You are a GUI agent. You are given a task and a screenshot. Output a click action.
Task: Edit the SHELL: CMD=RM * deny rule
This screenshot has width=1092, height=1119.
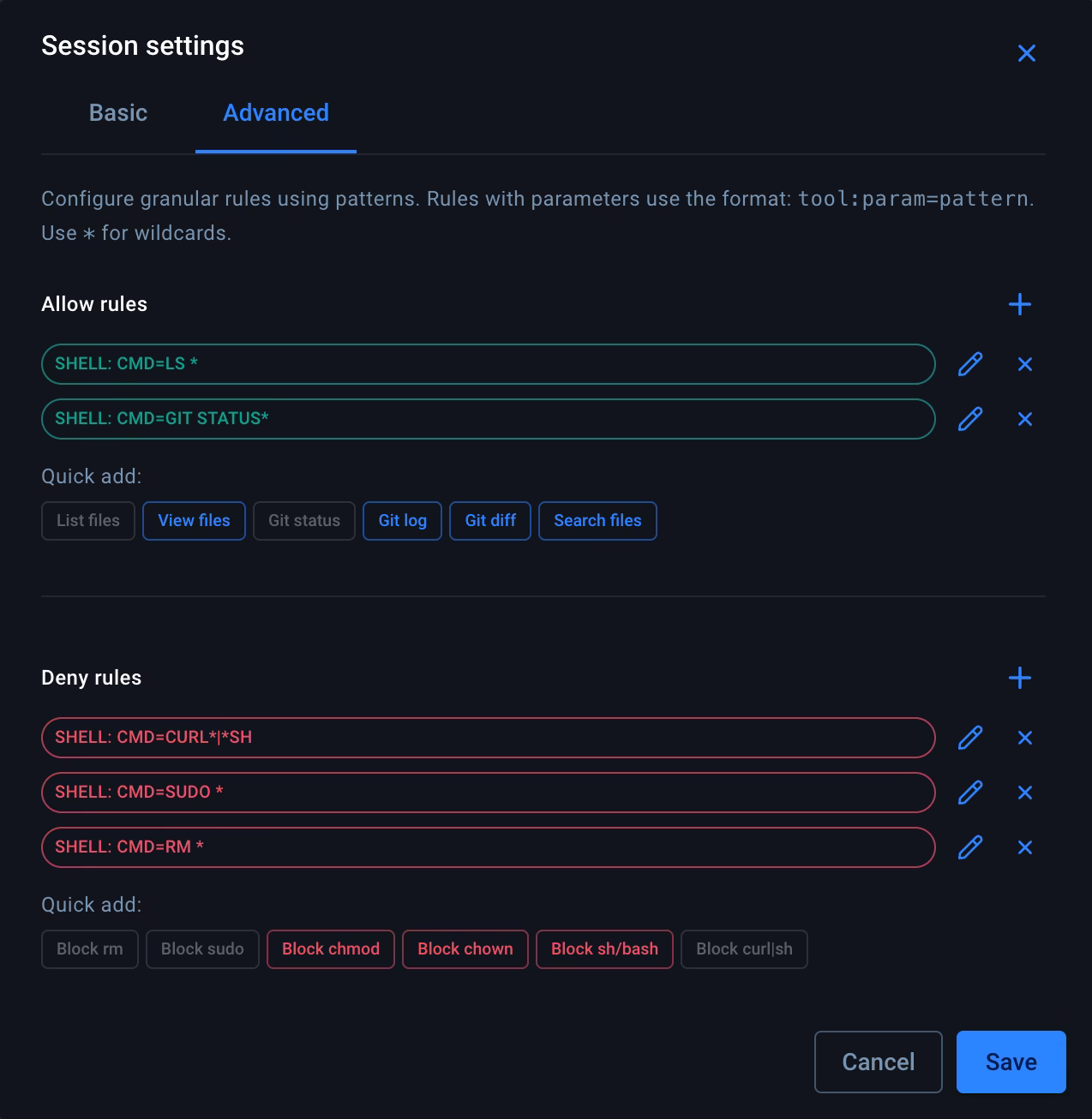tap(969, 847)
